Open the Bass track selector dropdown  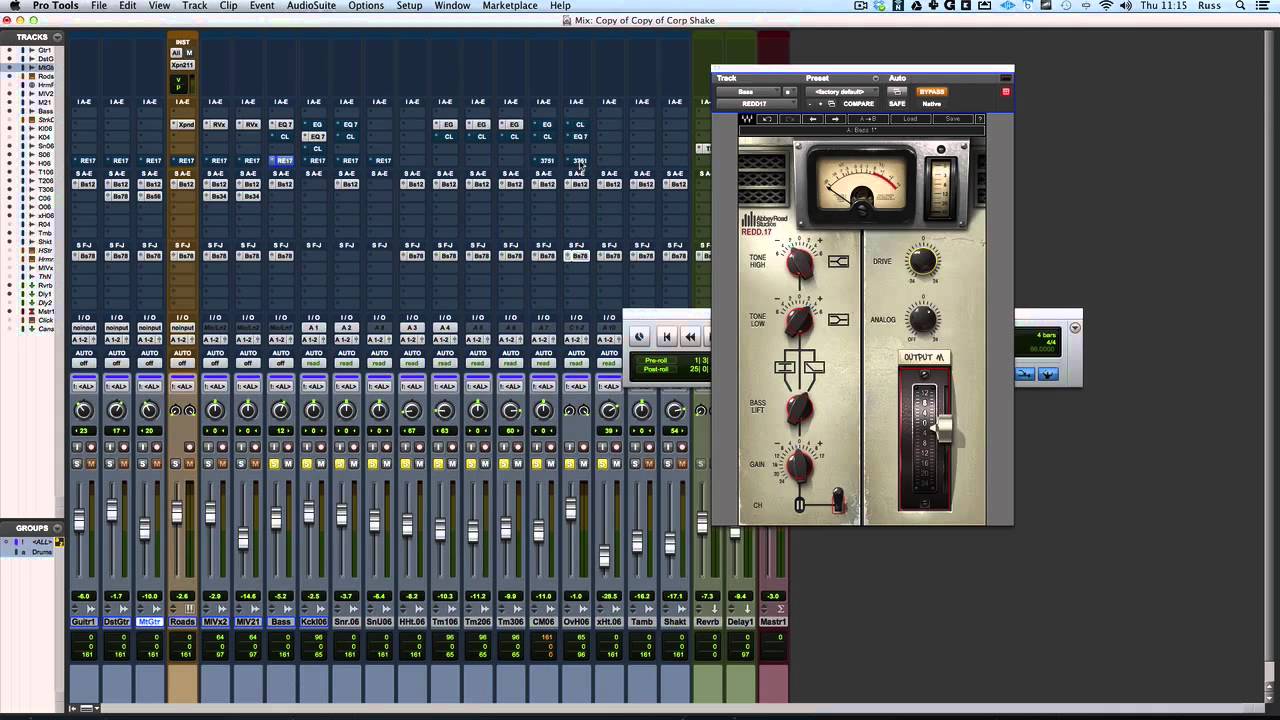[x=747, y=92]
